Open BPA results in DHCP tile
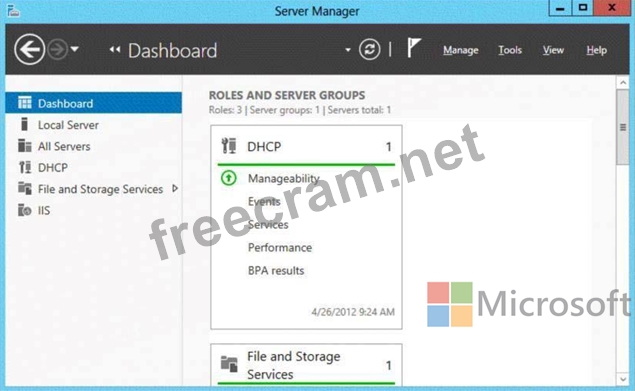Screen dimensions: 635x391 (276, 271)
